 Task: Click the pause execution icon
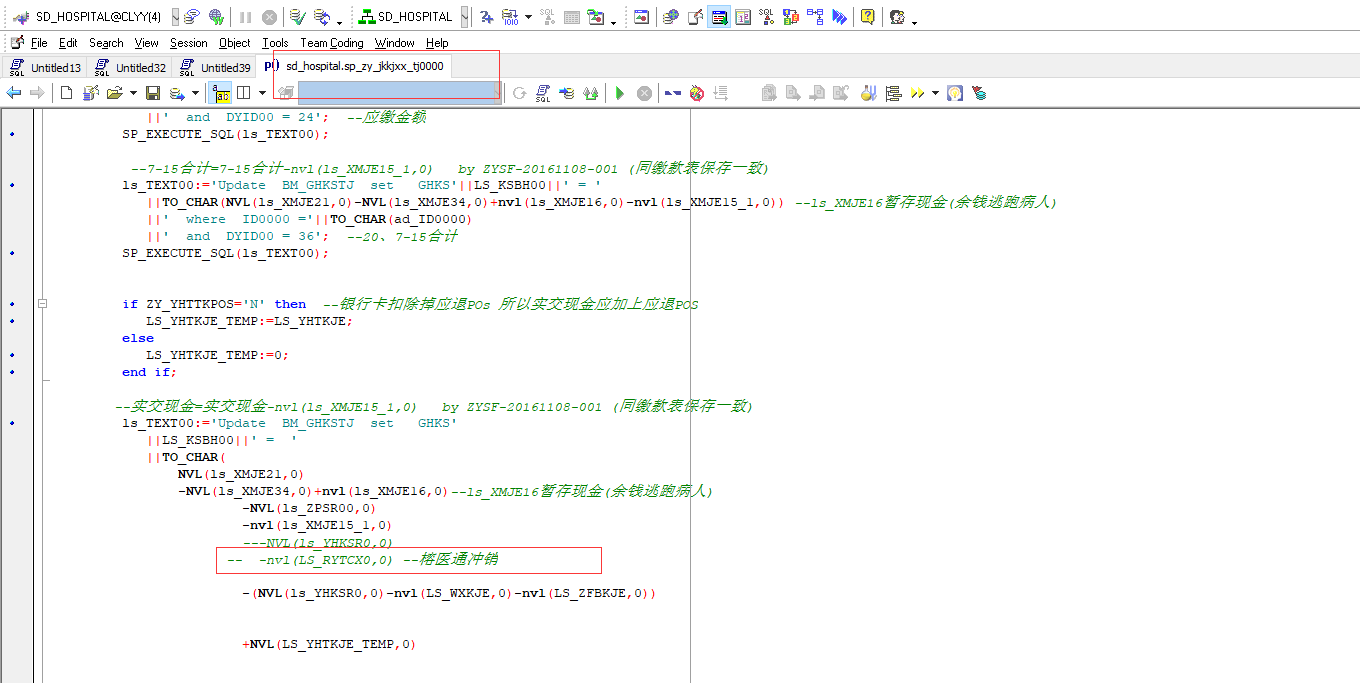click(x=245, y=17)
